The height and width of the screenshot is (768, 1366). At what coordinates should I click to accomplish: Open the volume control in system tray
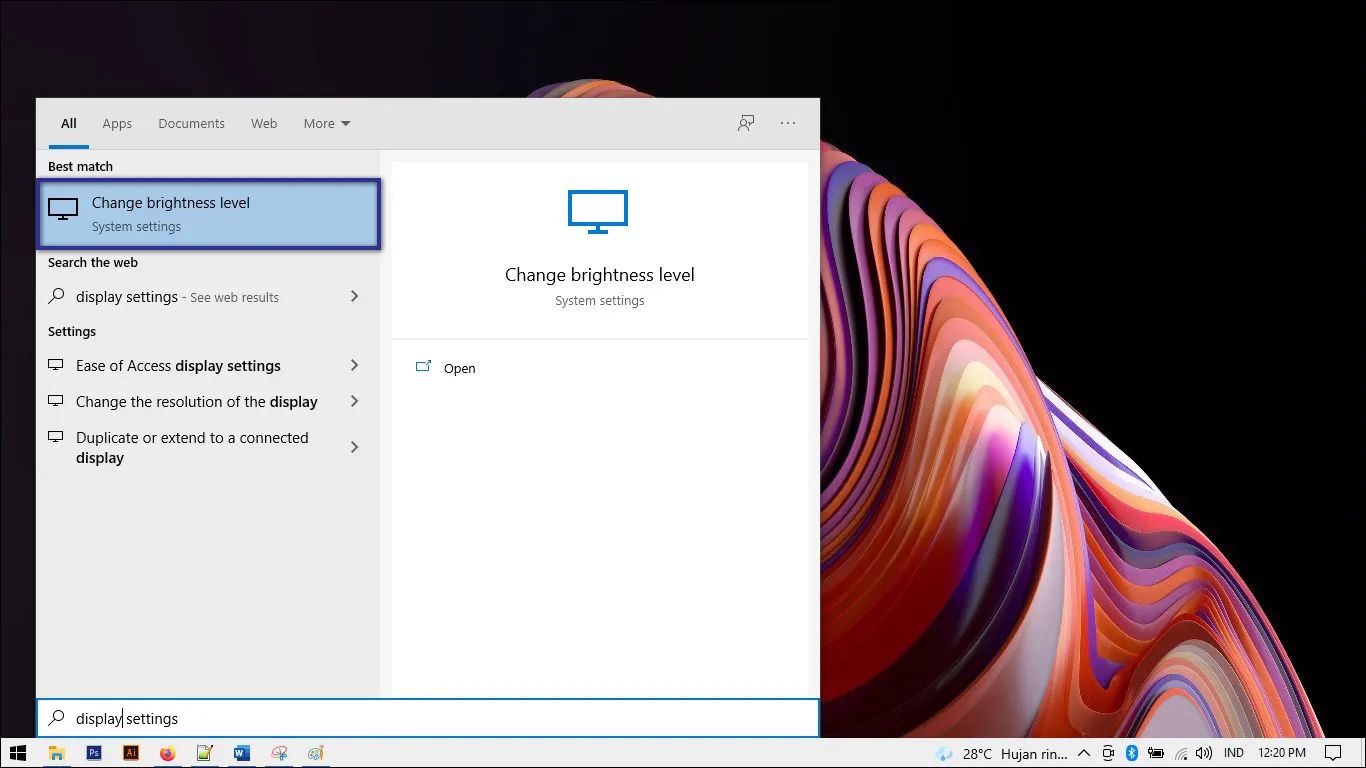(x=1203, y=753)
